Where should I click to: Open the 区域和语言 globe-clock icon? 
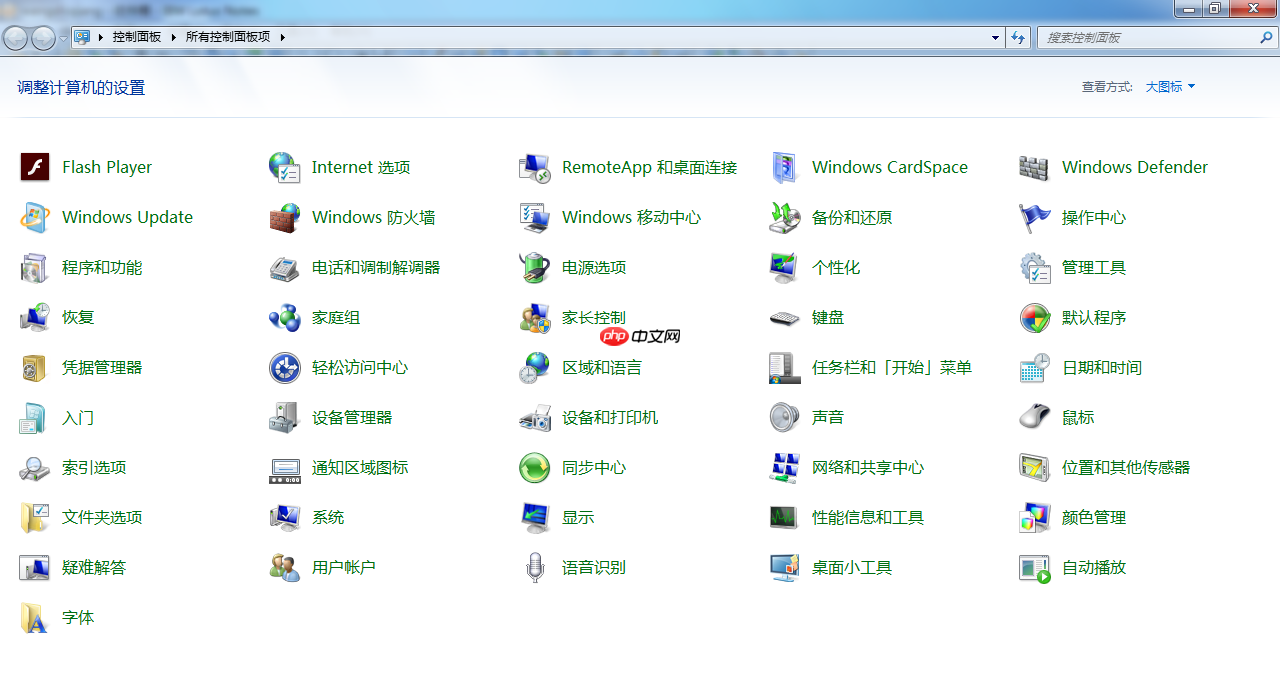535,367
